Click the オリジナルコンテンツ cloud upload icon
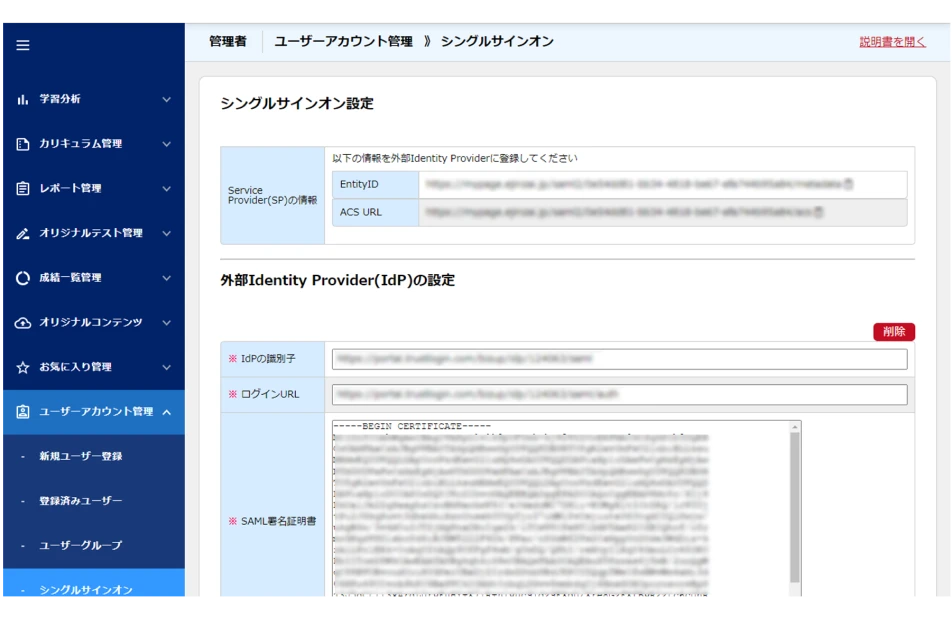The image size is (952, 624). pos(23,323)
